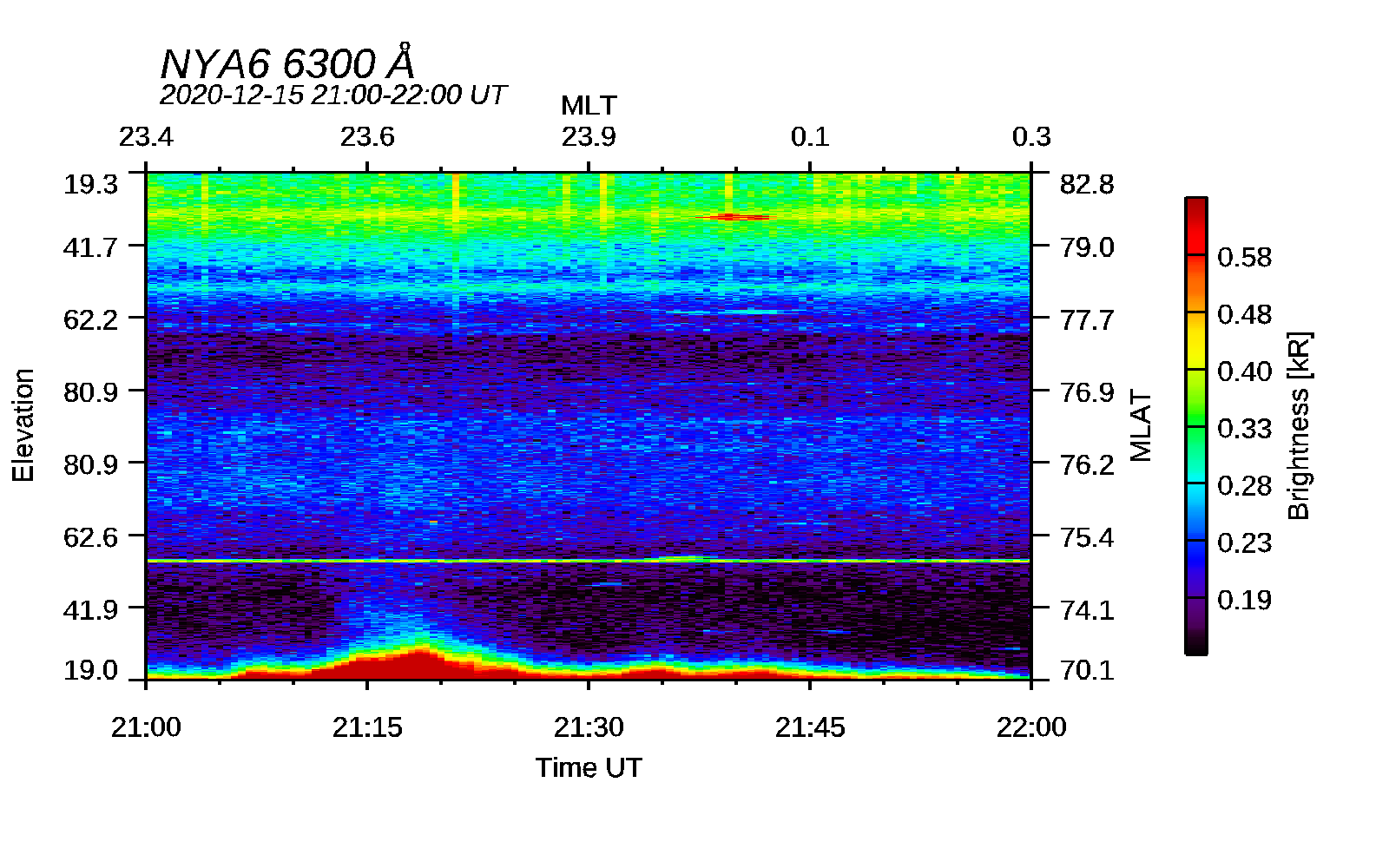Screen dimensions: 1389x868
Task: Click the plot title "NYA6 6300 Å"
Action: (x=287, y=63)
